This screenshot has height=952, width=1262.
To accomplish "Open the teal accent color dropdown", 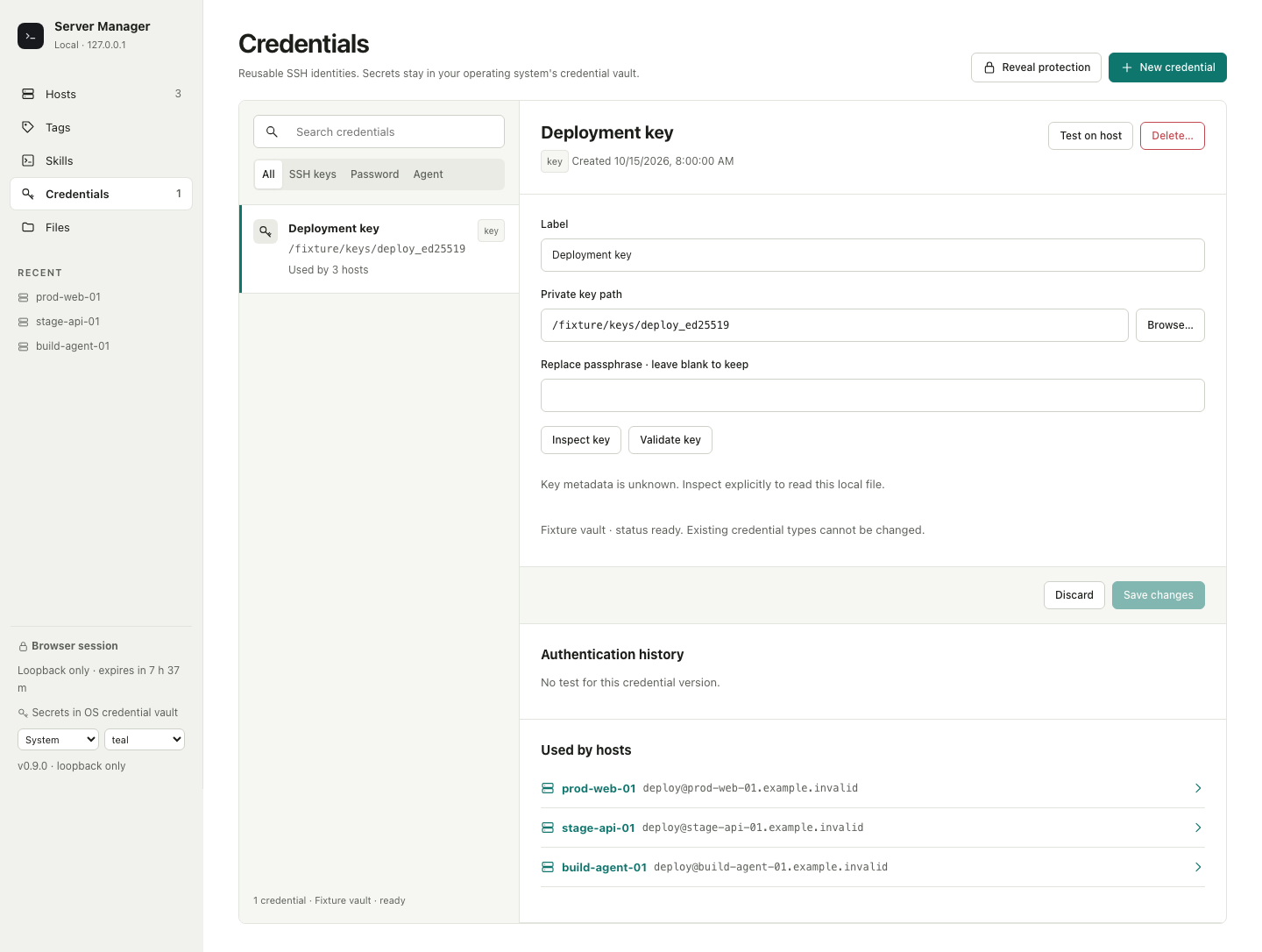I will coord(145,740).
